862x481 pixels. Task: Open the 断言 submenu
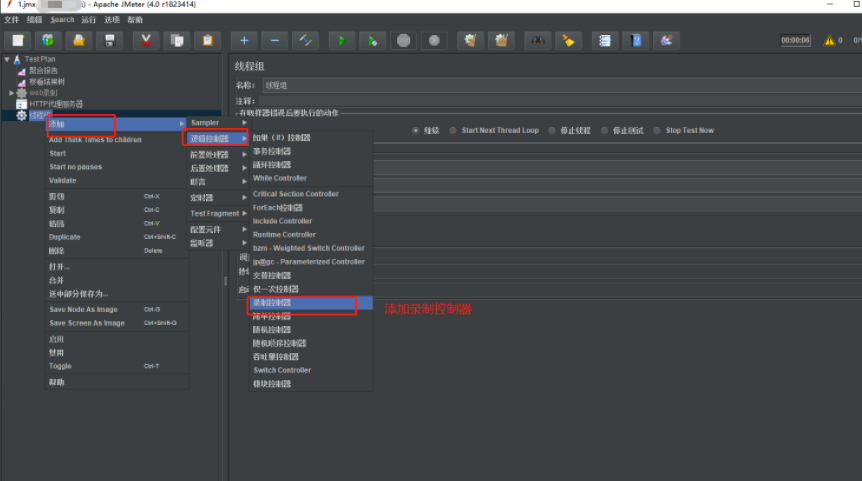(218, 181)
